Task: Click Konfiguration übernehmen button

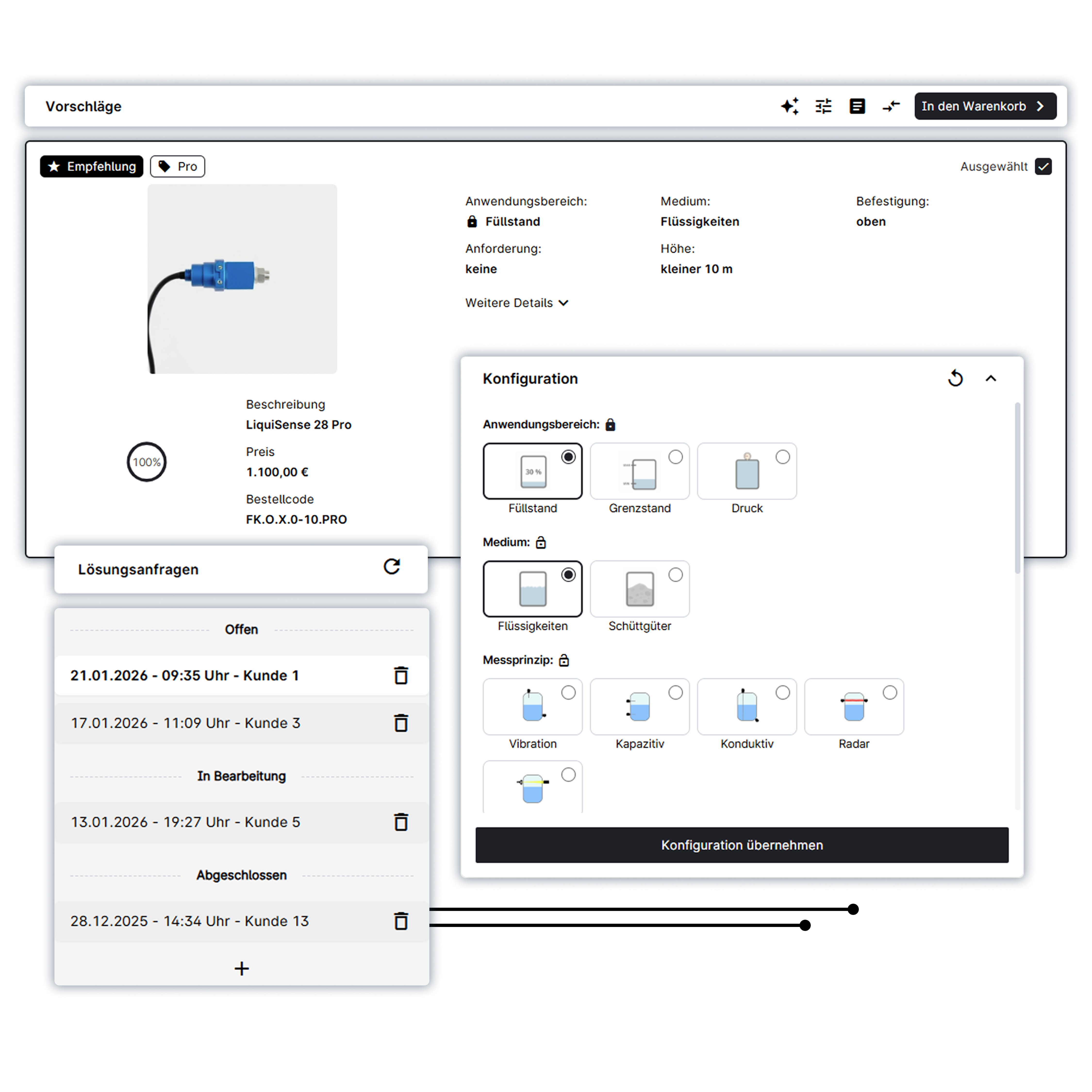Action: (742, 845)
